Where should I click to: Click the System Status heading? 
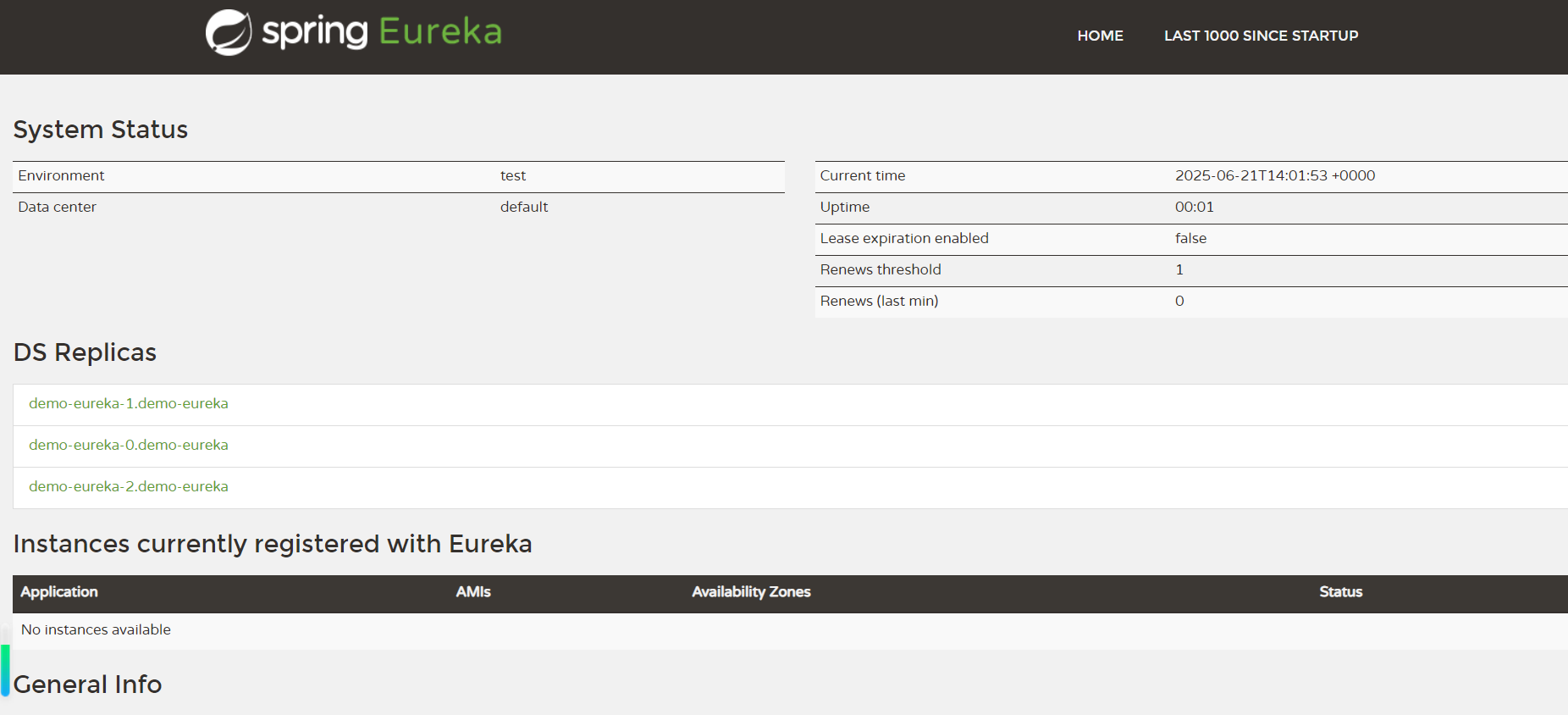pyautogui.click(x=101, y=130)
